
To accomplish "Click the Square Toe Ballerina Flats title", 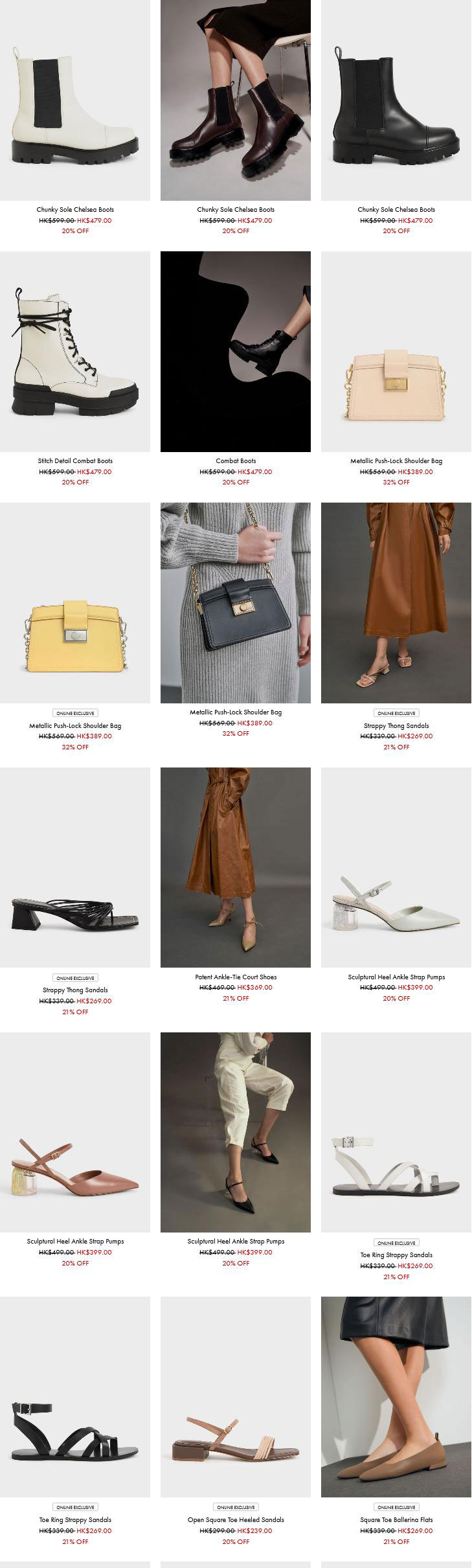I will coord(396,1519).
